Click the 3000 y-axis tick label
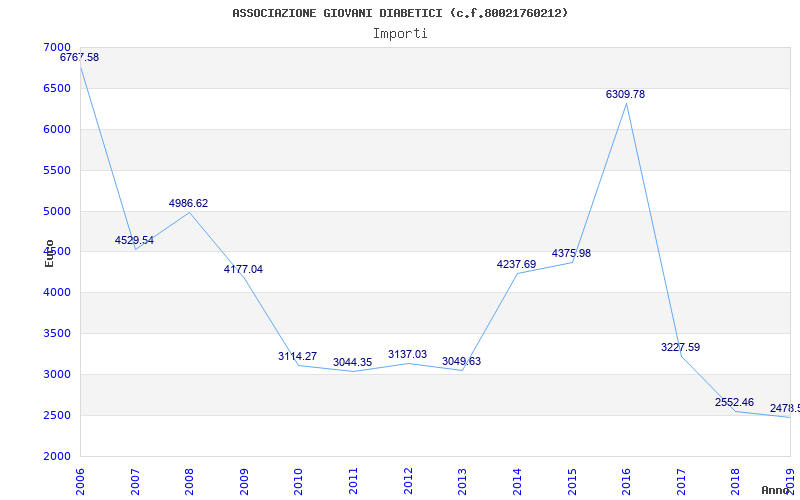The image size is (800, 500). [x=57, y=374]
